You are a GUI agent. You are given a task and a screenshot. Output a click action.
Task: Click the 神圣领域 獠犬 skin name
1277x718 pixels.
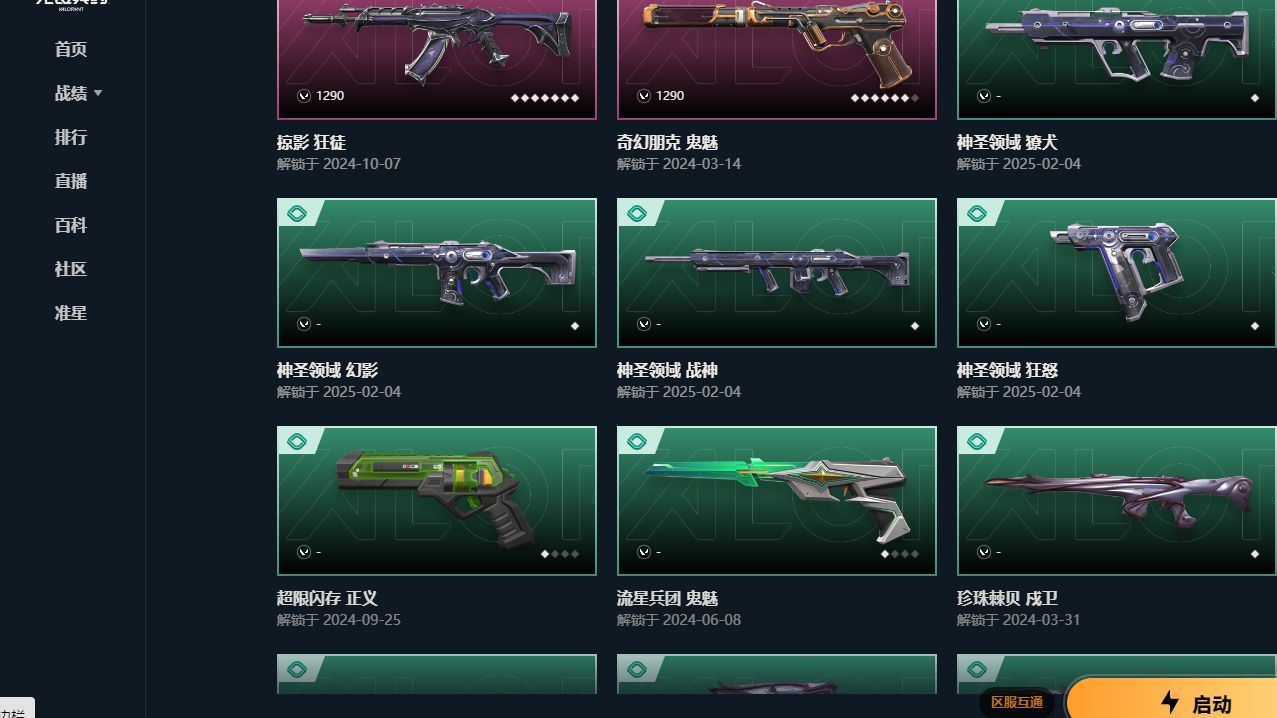(1007, 143)
